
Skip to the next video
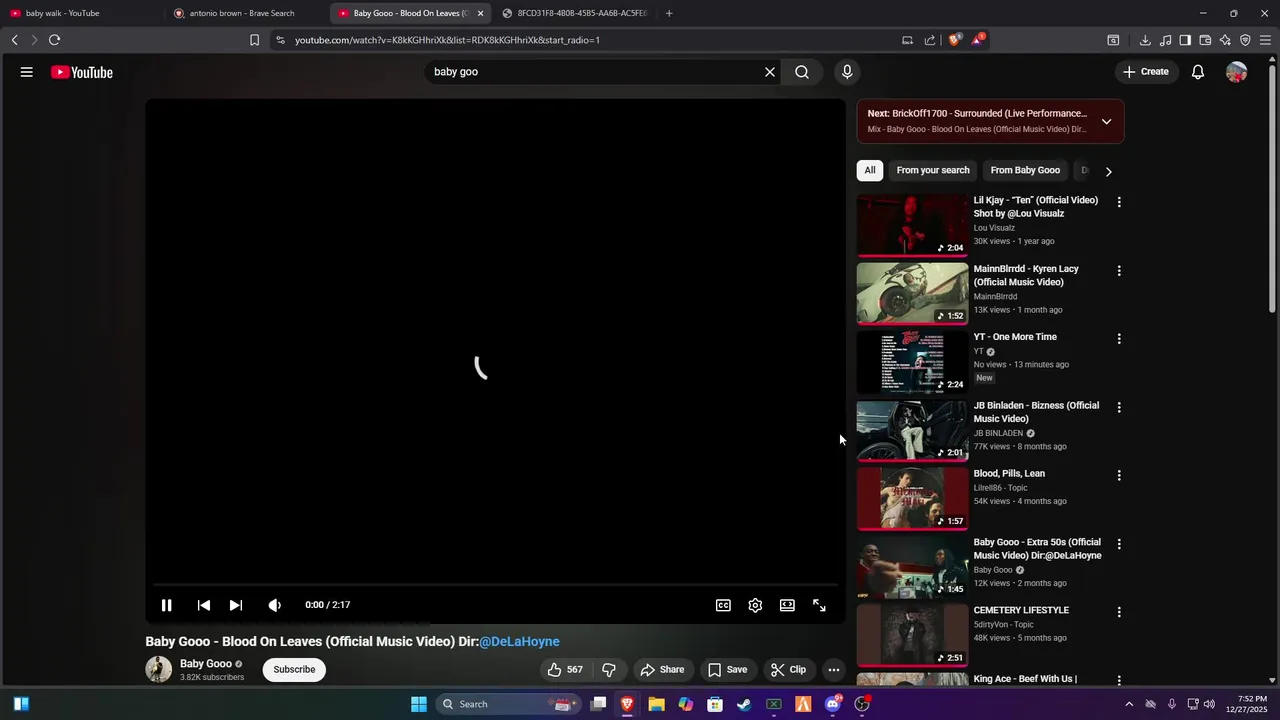click(236, 605)
